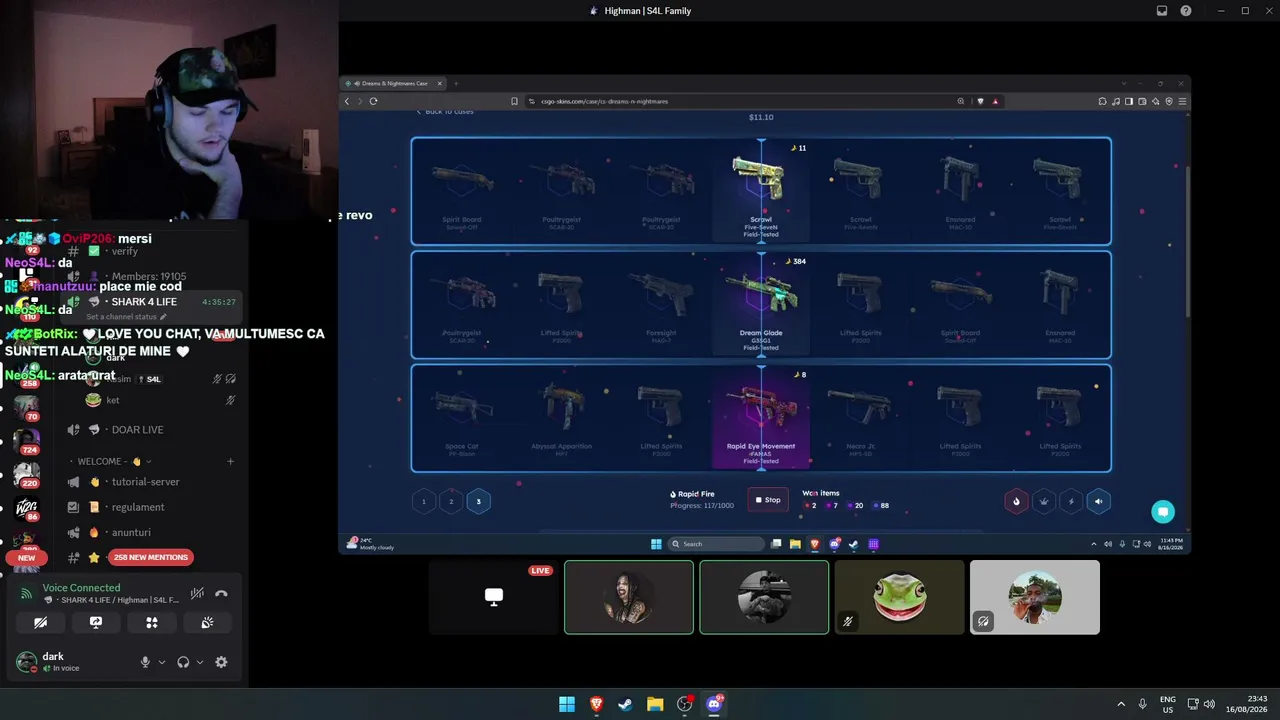Open the shared screen's Start menu

(x=657, y=544)
